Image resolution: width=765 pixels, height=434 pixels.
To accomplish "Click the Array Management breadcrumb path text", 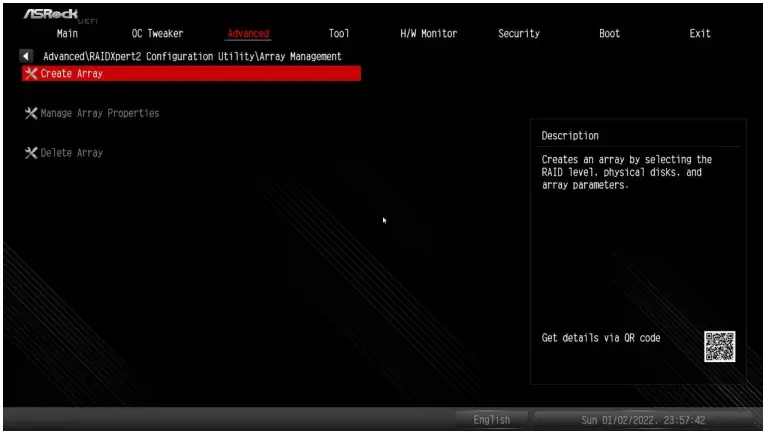I will pyautogui.click(x=192, y=56).
